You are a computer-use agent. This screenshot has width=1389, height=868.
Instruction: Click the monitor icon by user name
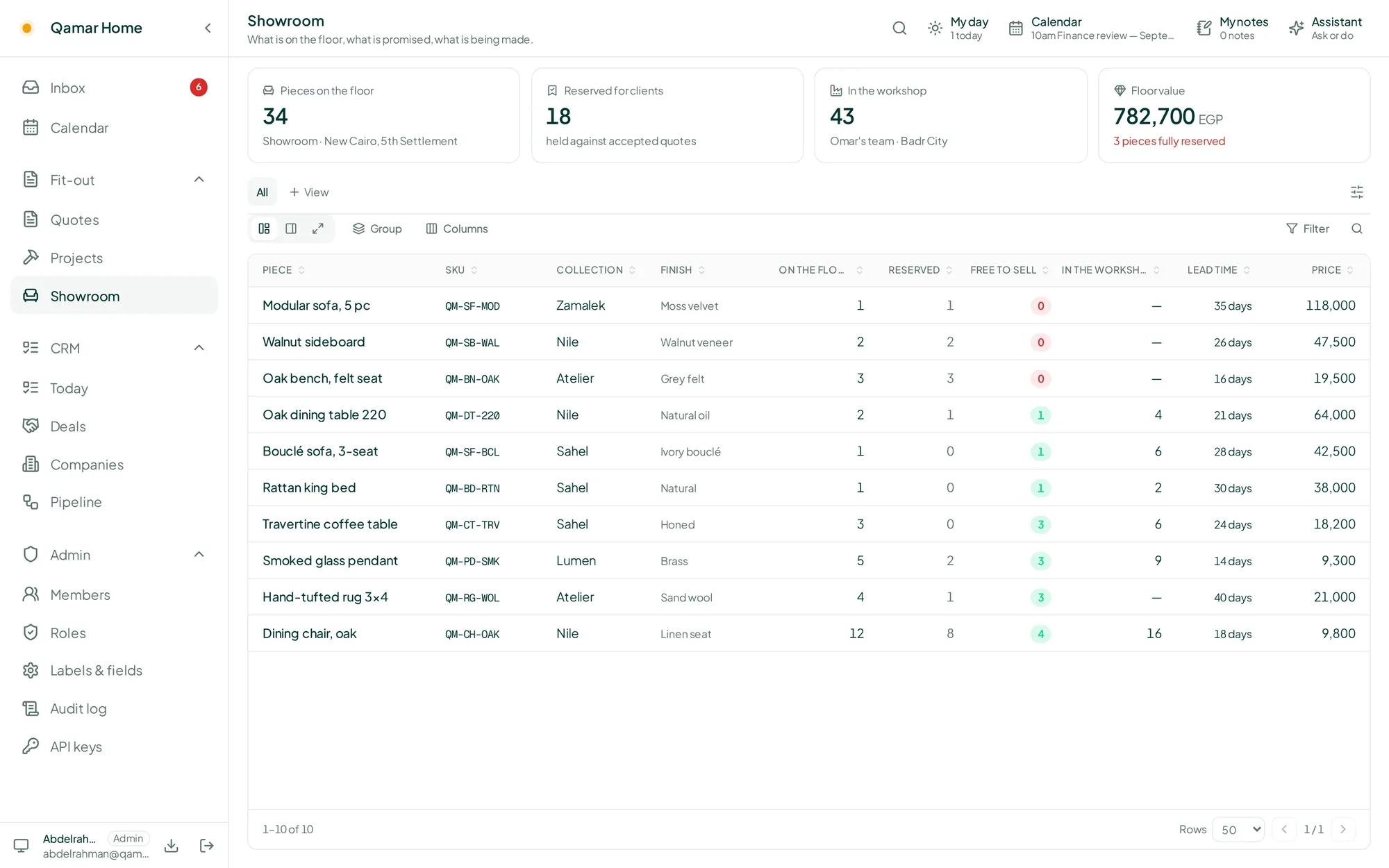pos(22,846)
